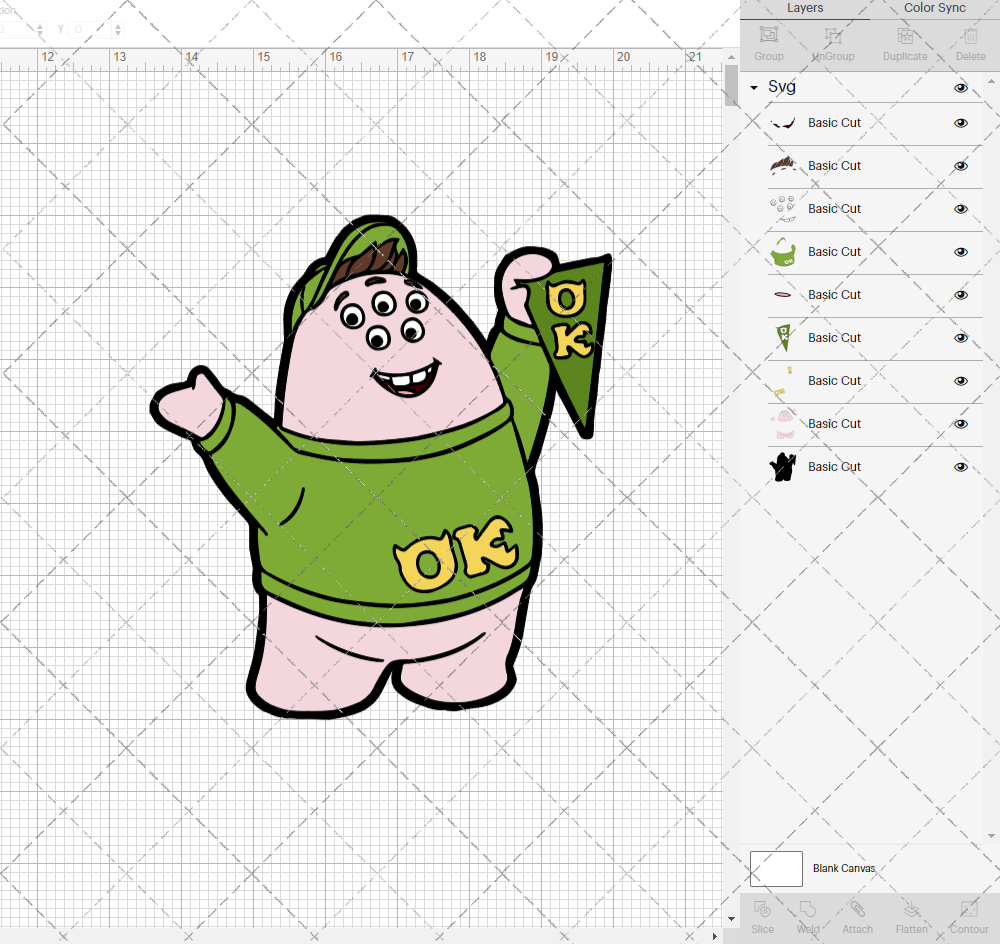Hide the pennant flag Basic Cut layer
1000x944 pixels.
click(x=960, y=338)
